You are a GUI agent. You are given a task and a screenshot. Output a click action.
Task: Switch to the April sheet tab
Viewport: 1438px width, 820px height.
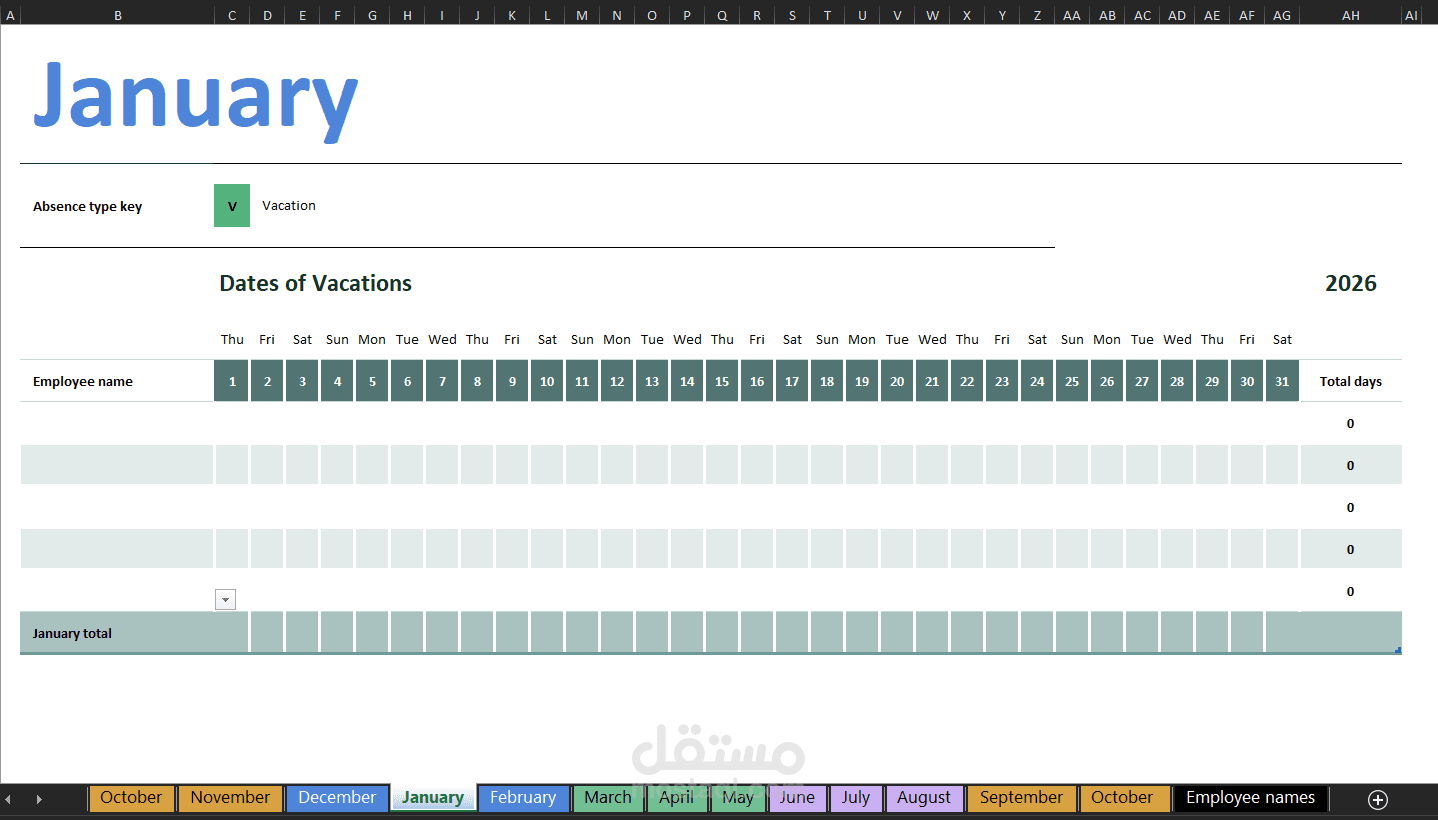(677, 798)
